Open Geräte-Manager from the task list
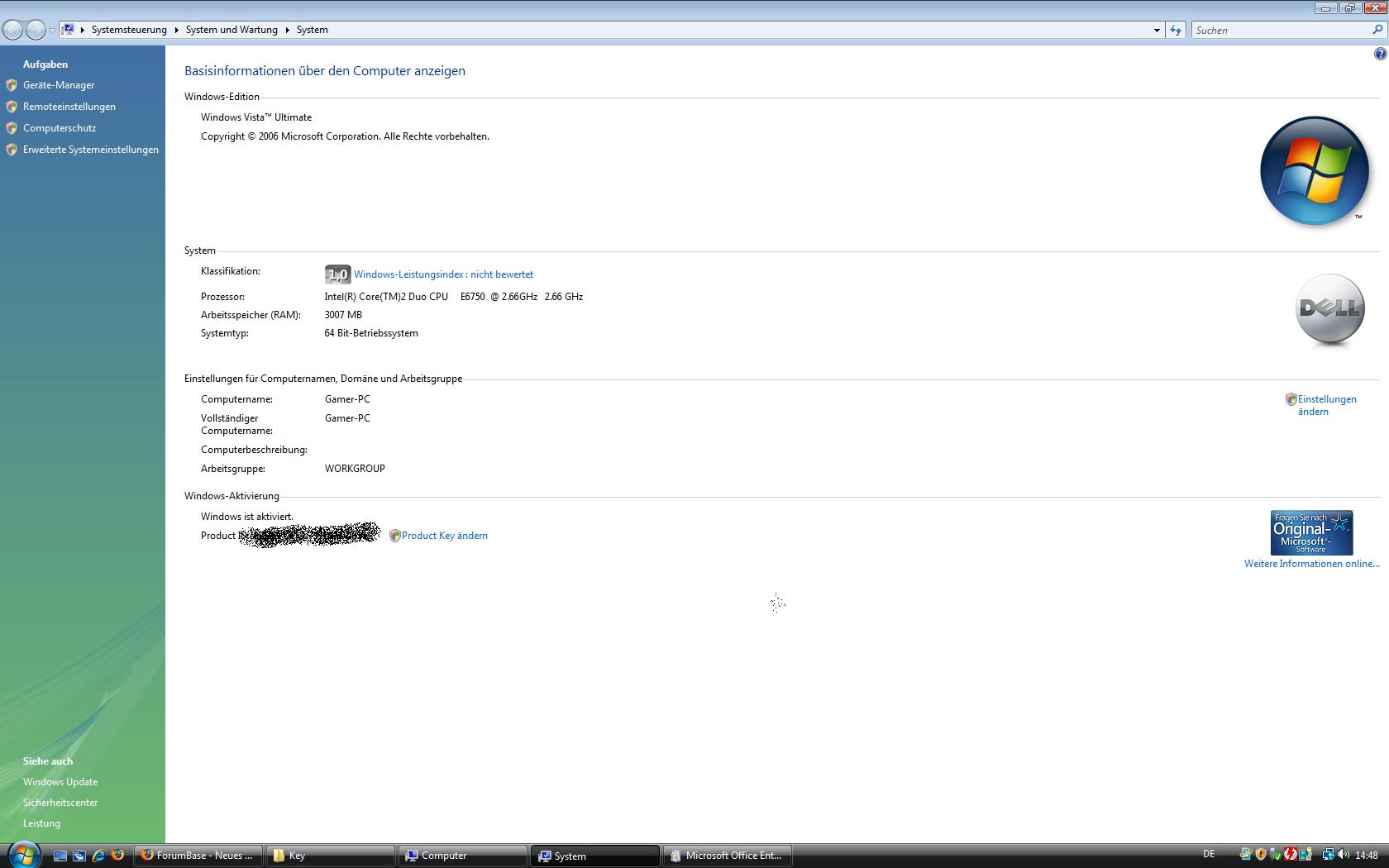 [x=59, y=85]
